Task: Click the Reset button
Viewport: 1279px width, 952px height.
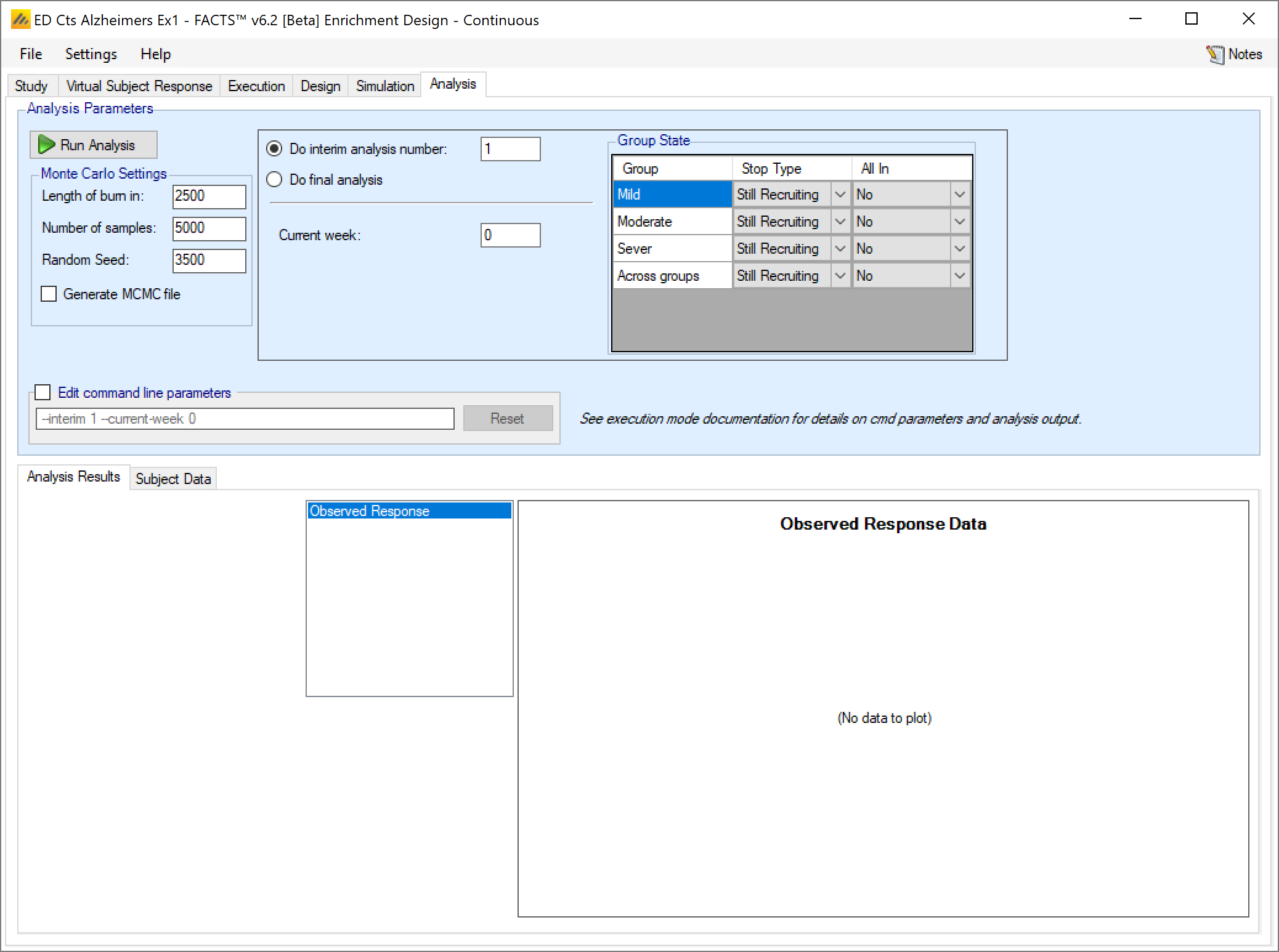Action: tap(507, 419)
